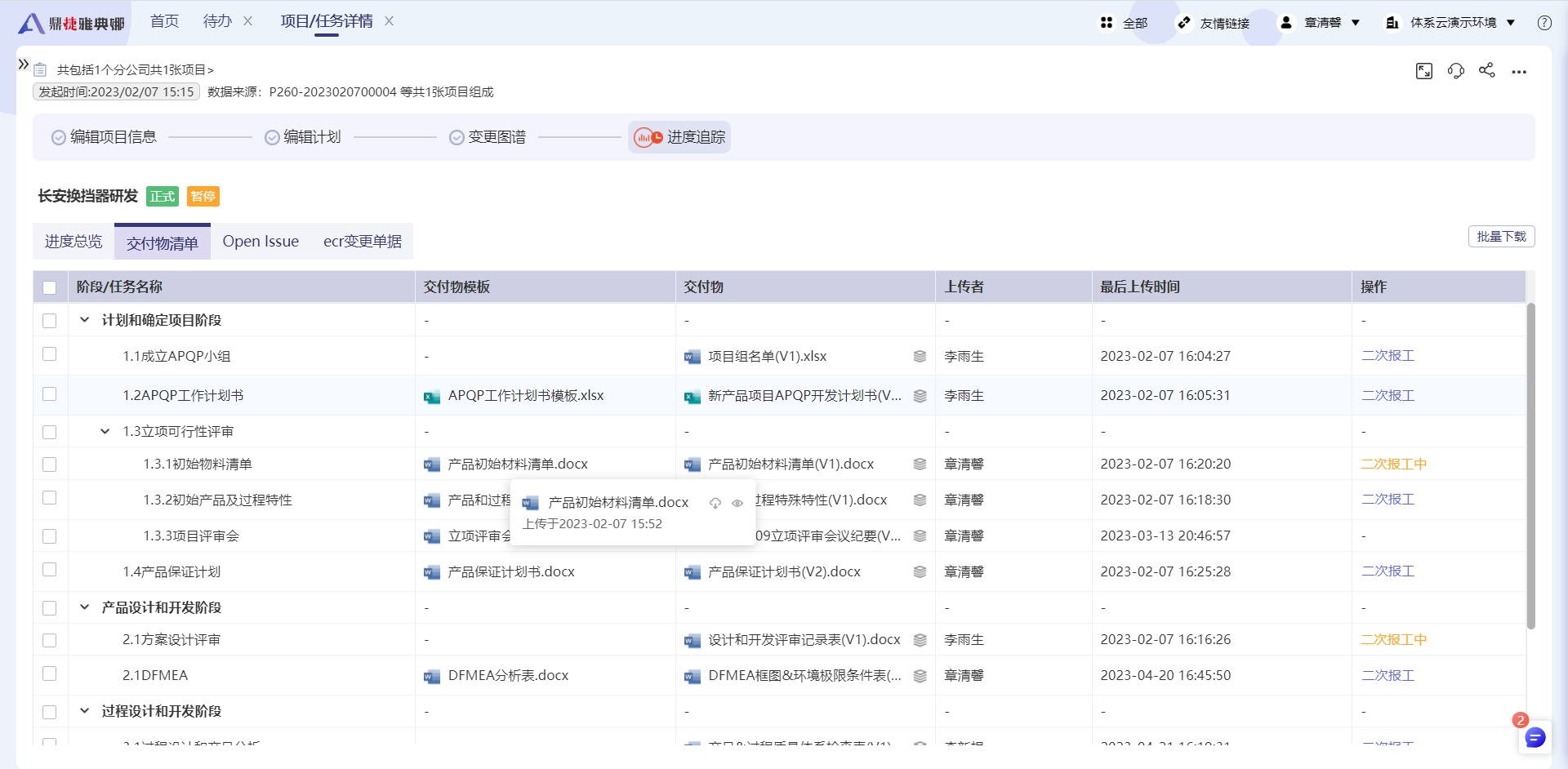This screenshot has width=1568, height=769.
Task: Open the floating chat bubble icon
Action: tap(1535, 737)
